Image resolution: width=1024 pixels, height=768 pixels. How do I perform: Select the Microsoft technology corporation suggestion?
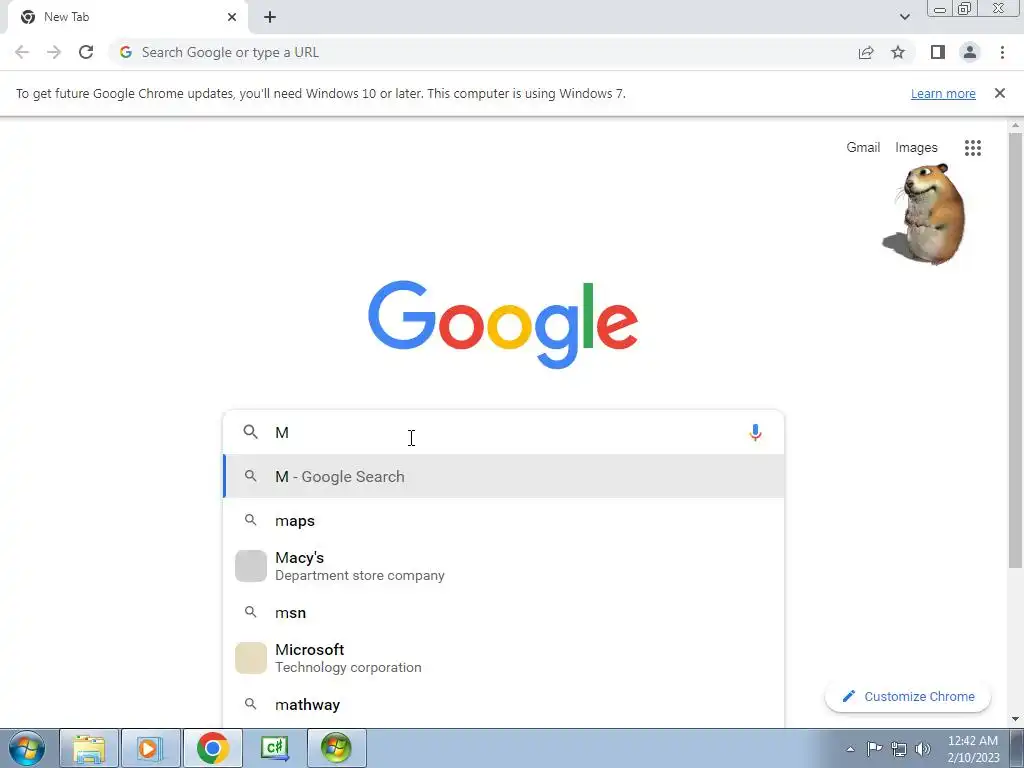point(504,658)
